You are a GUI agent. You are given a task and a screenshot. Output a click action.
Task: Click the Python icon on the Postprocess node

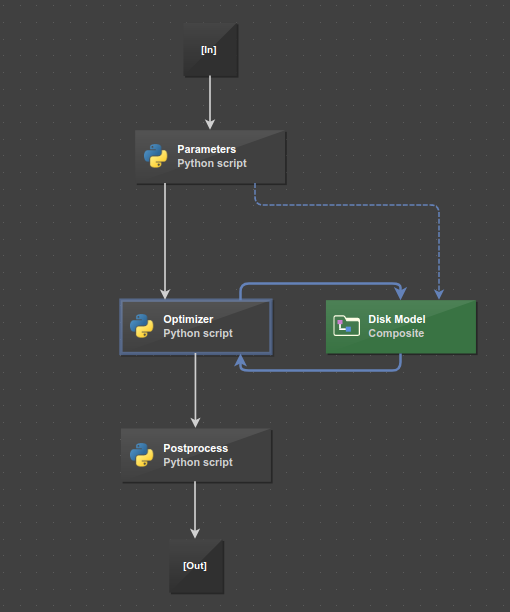pos(142,455)
